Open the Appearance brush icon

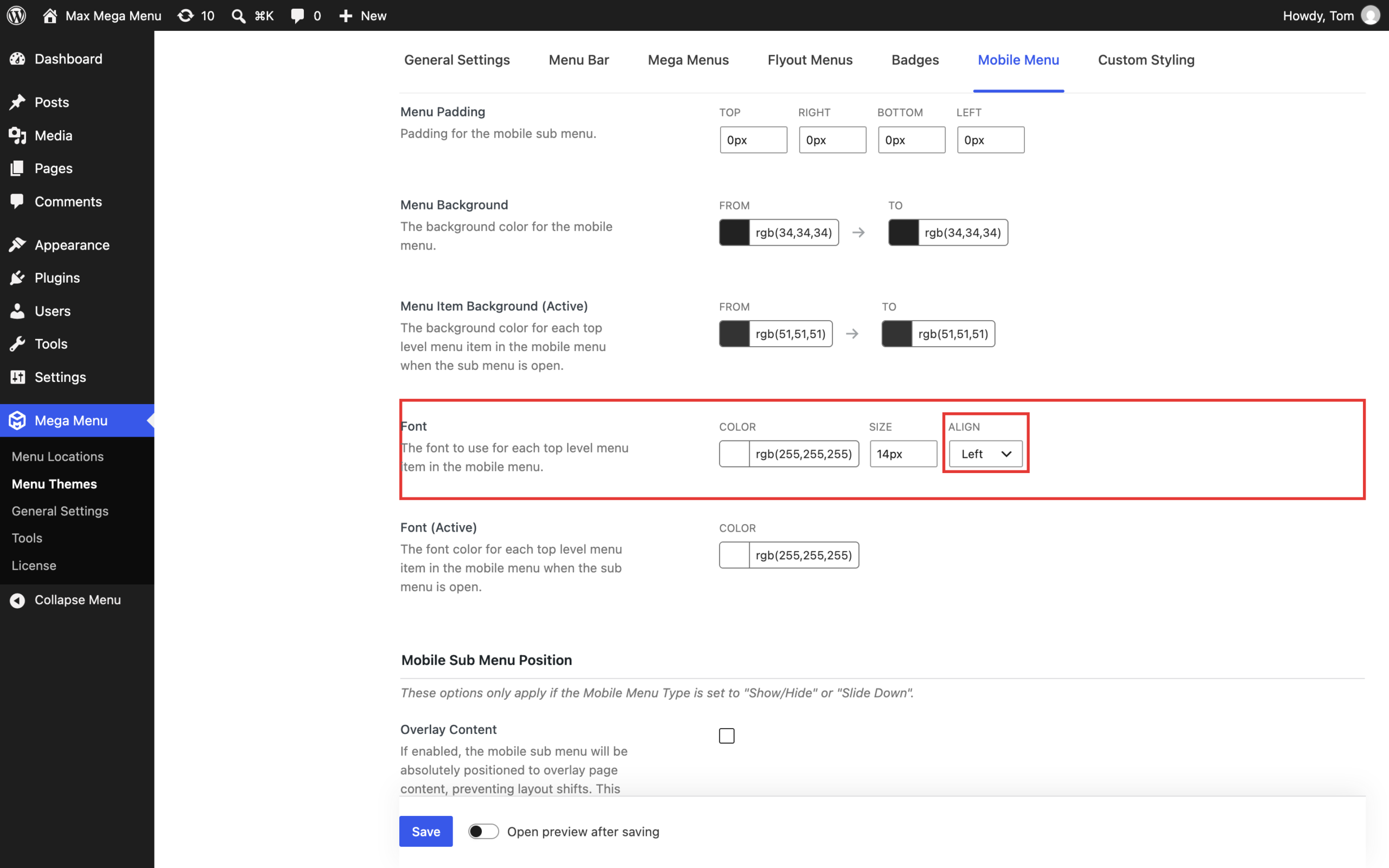pos(17,245)
